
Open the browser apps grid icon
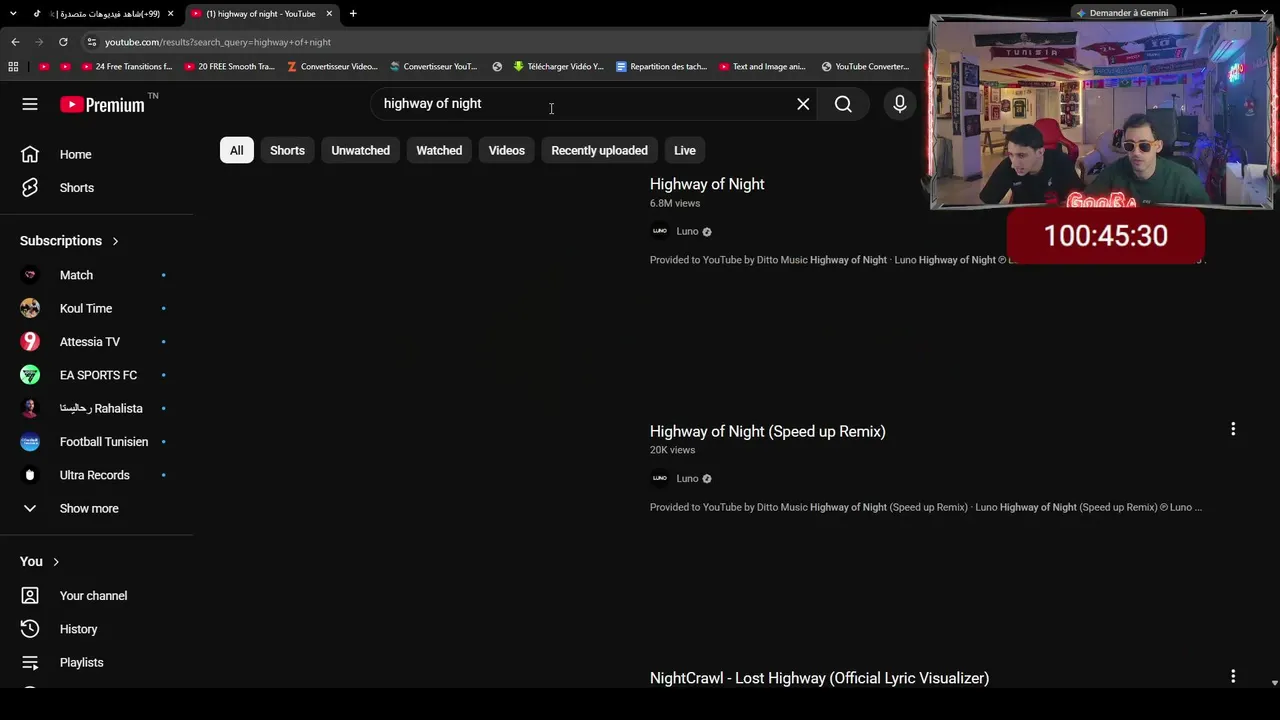13,67
